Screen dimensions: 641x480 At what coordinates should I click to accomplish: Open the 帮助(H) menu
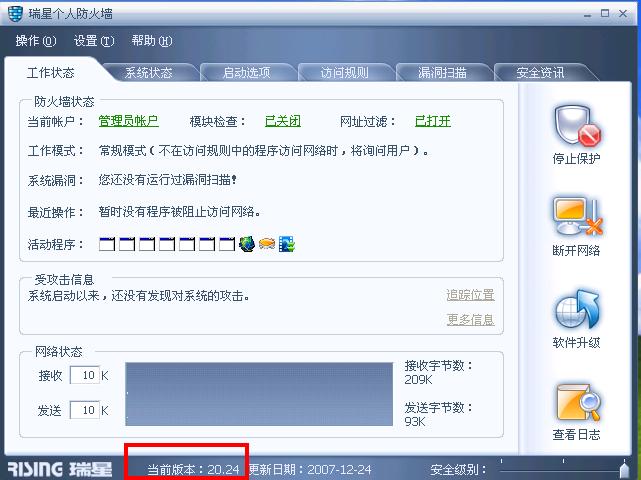pyautogui.click(x=152, y=41)
